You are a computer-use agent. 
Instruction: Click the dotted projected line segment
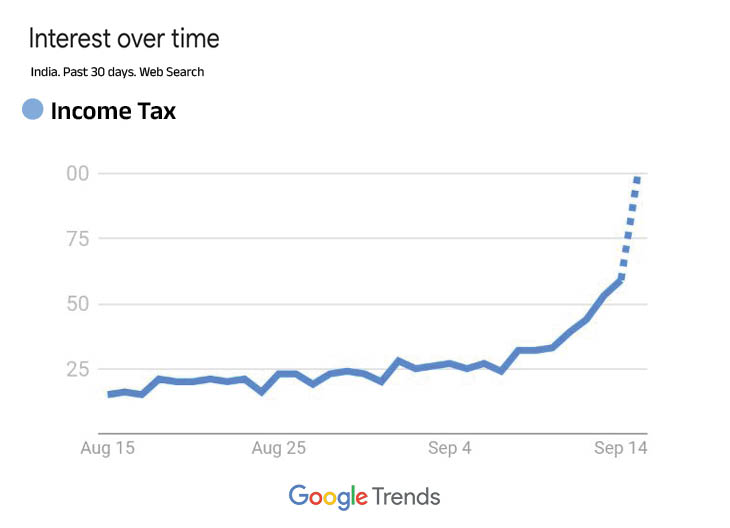(x=630, y=228)
